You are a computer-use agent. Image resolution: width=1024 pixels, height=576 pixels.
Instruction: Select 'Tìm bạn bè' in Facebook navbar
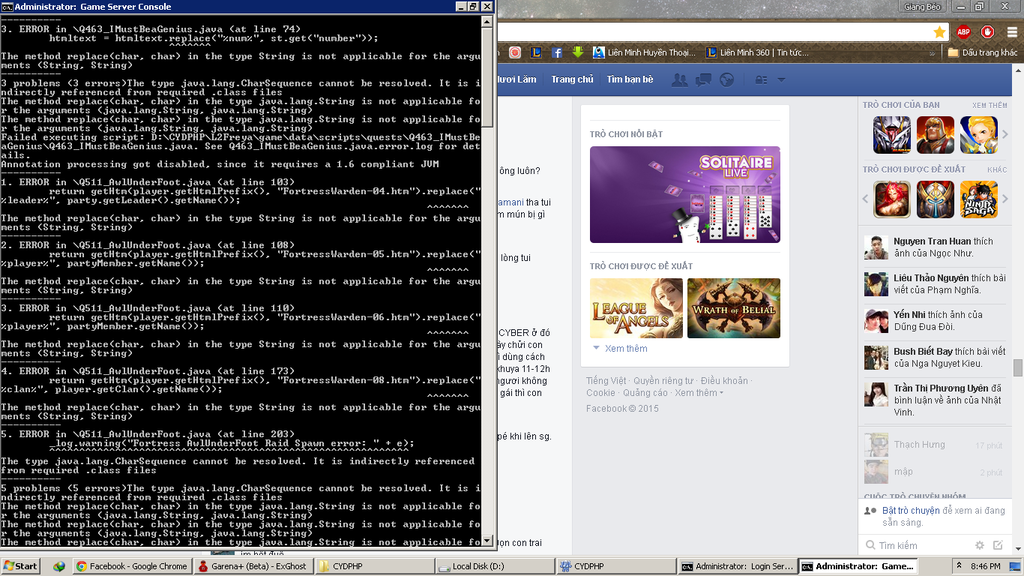coord(629,79)
